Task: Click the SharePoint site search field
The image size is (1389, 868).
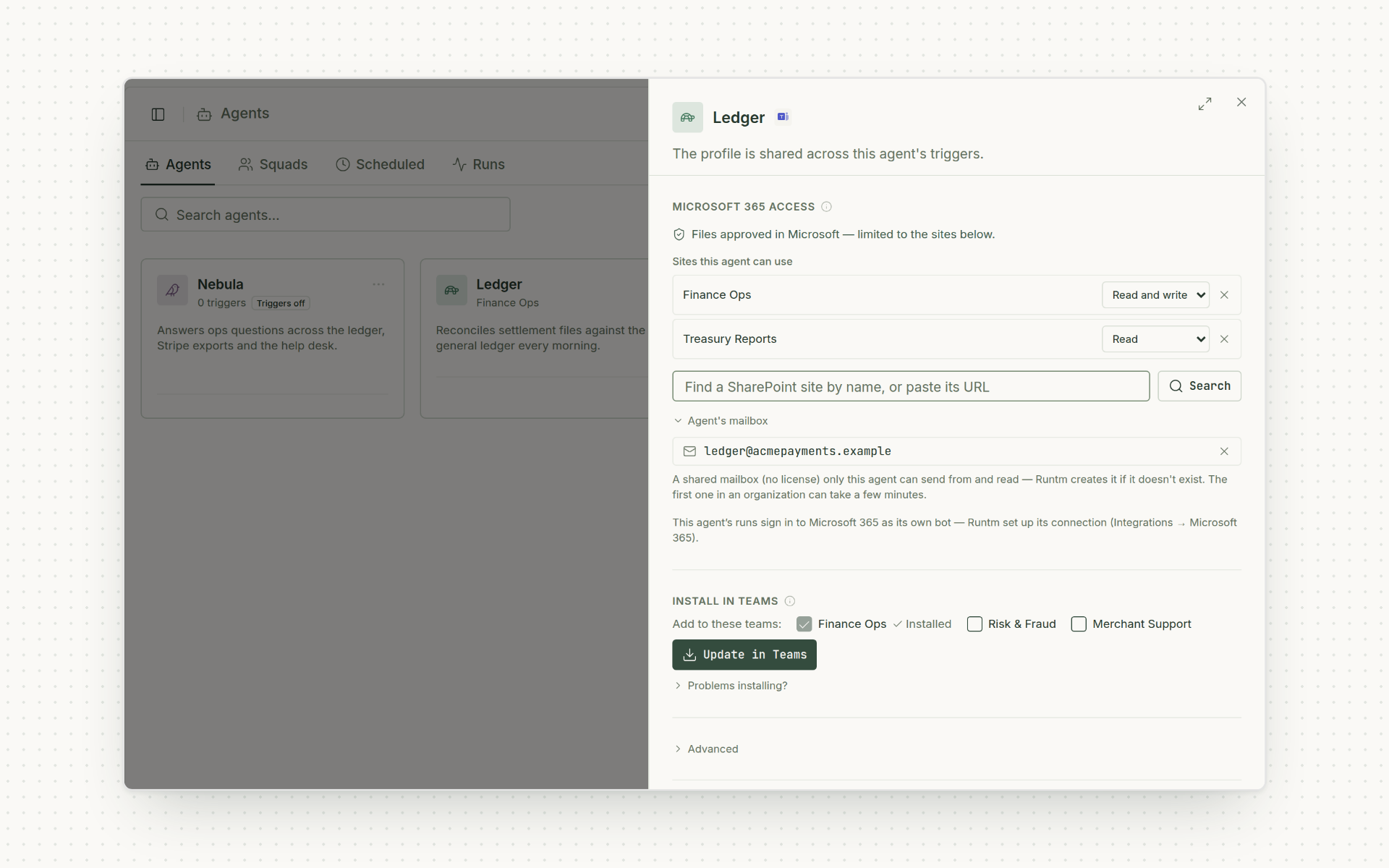Action: (911, 386)
